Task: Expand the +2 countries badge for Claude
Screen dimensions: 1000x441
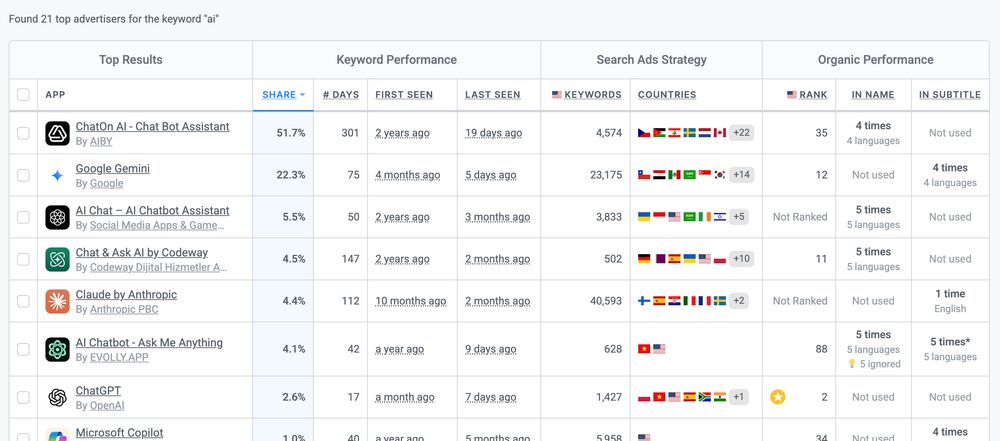Action: click(739, 301)
